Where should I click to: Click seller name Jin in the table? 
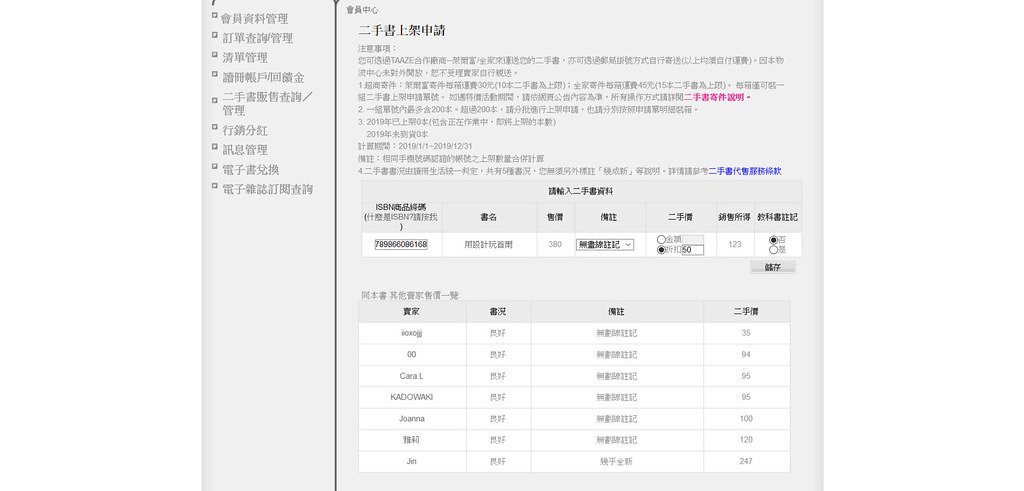click(x=411, y=462)
